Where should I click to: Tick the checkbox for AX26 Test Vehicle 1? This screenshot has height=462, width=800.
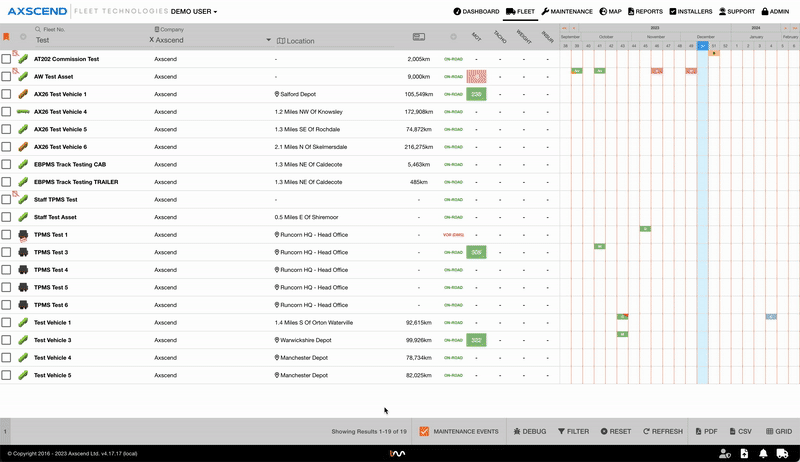tap(7, 94)
